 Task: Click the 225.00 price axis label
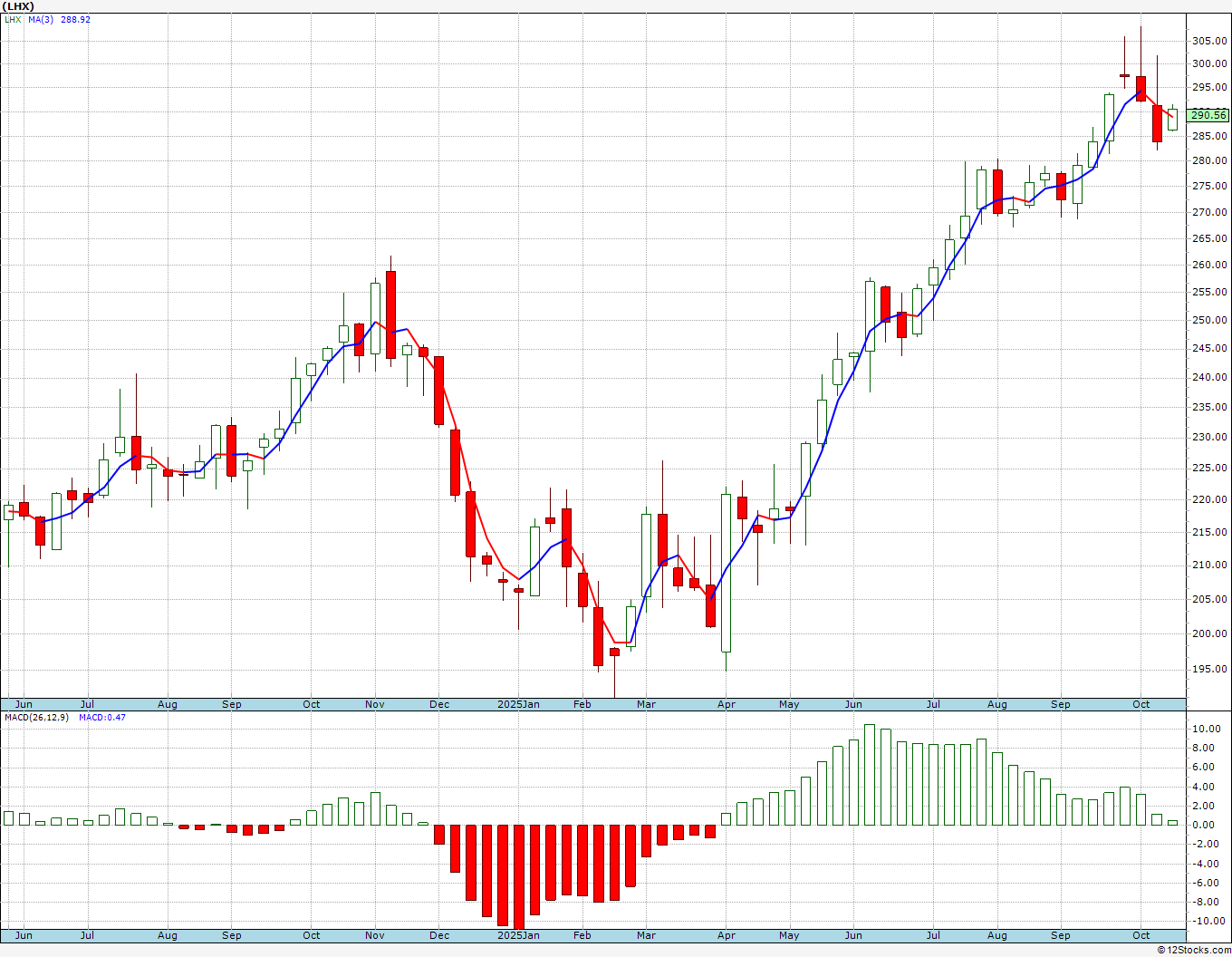point(1209,468)
